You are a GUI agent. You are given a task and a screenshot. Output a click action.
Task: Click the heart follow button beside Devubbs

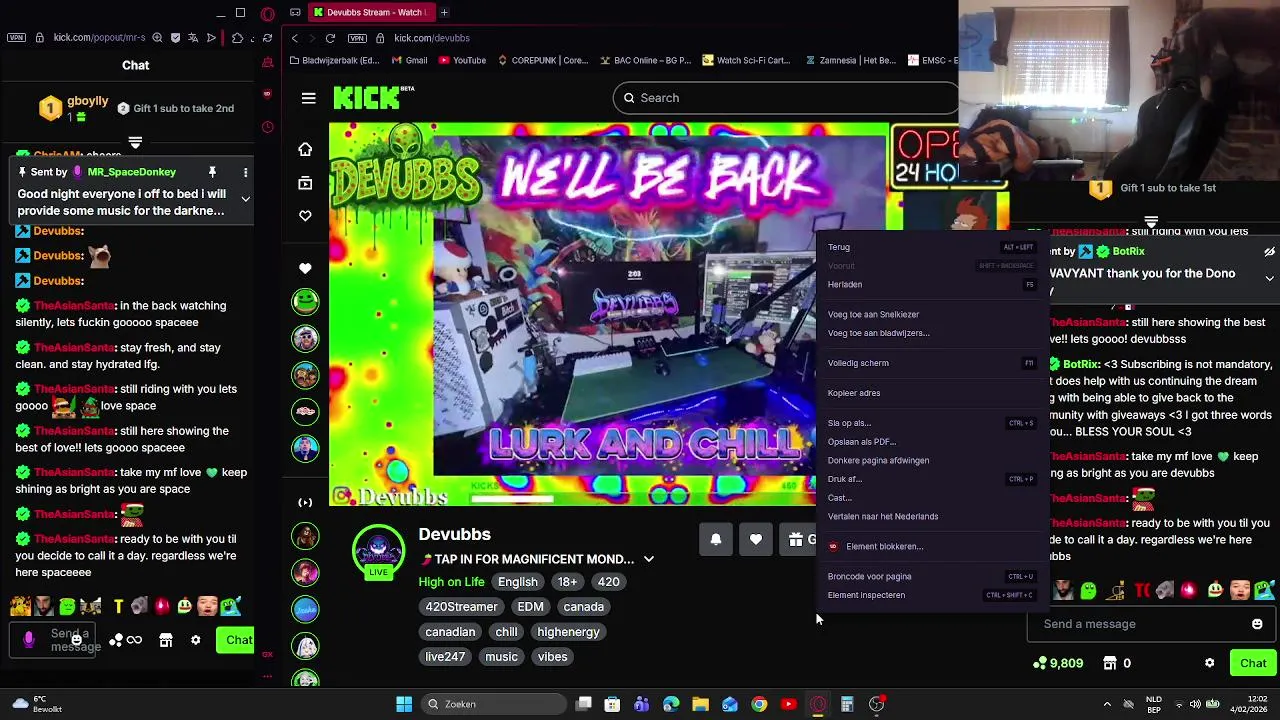[756, 540]
